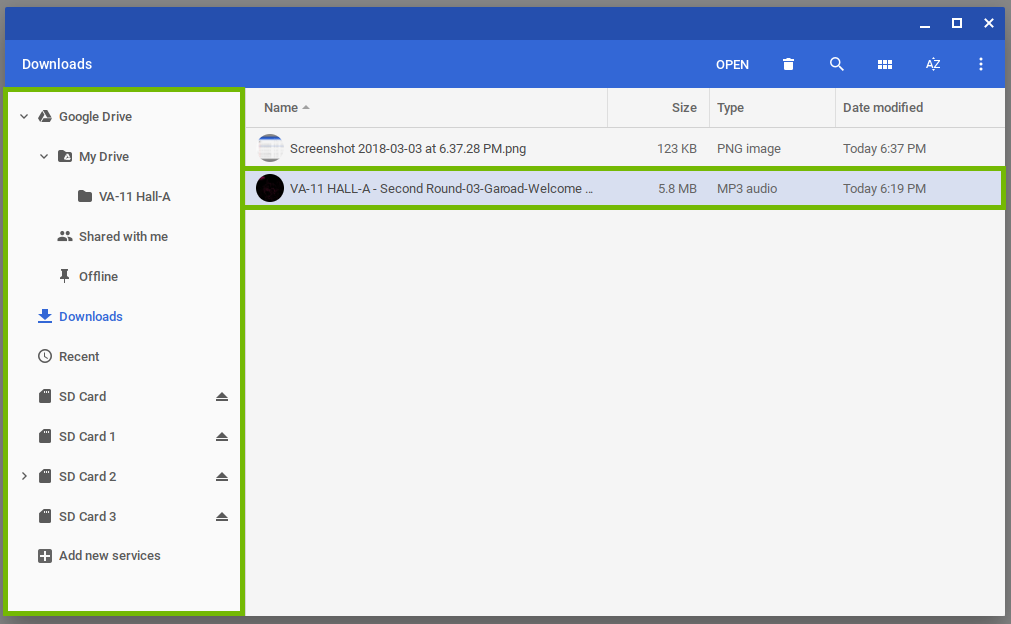Image resolution: width=1011 pixels, height=624 pixels.
Task: Toggle the Name column sort order
Action: coord(280,107)
